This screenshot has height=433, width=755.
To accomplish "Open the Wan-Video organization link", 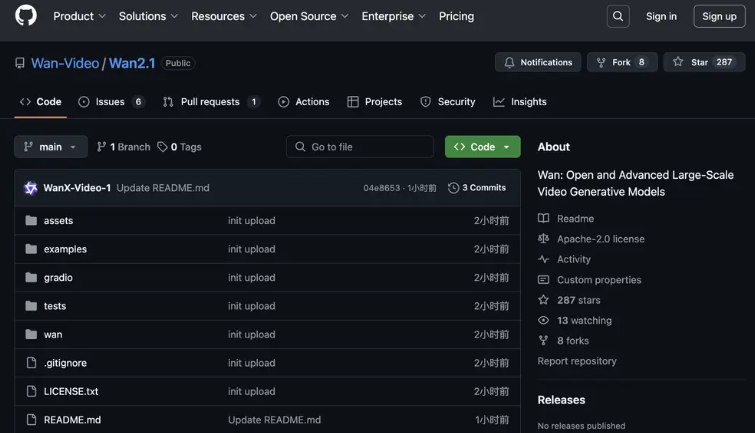I will click(x=65, y=63).
